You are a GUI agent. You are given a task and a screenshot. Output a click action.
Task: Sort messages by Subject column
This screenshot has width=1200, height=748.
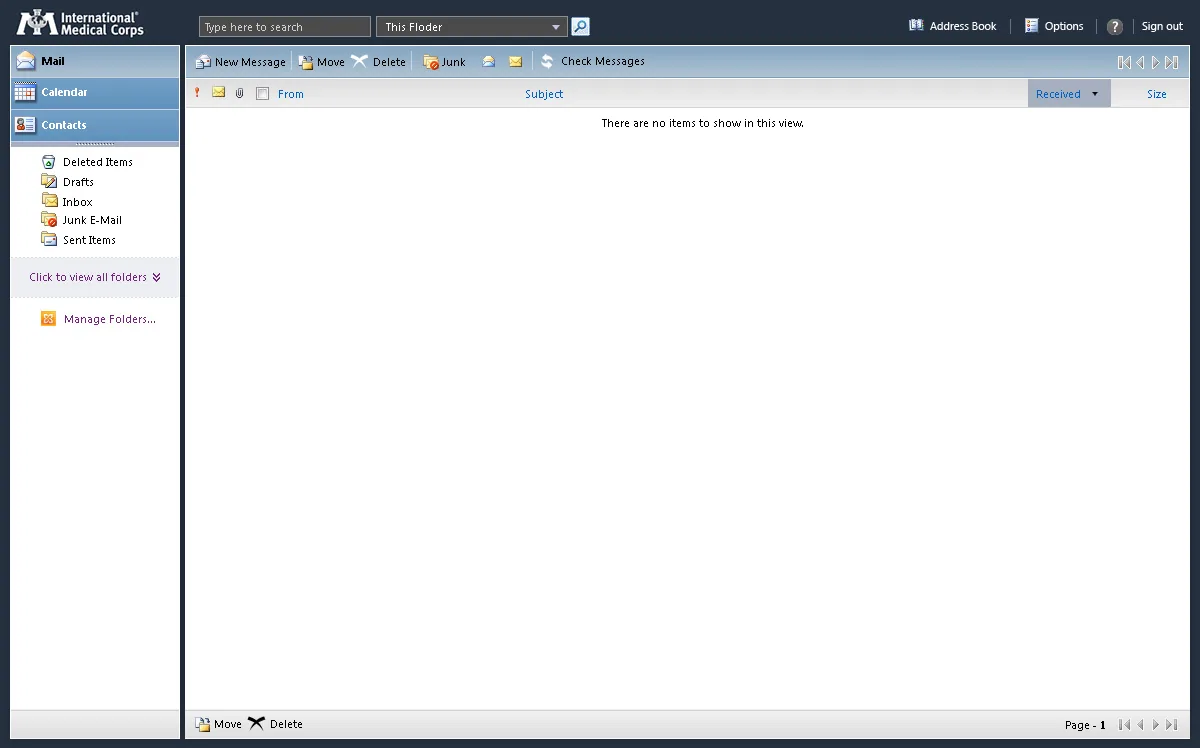(544, 94)
